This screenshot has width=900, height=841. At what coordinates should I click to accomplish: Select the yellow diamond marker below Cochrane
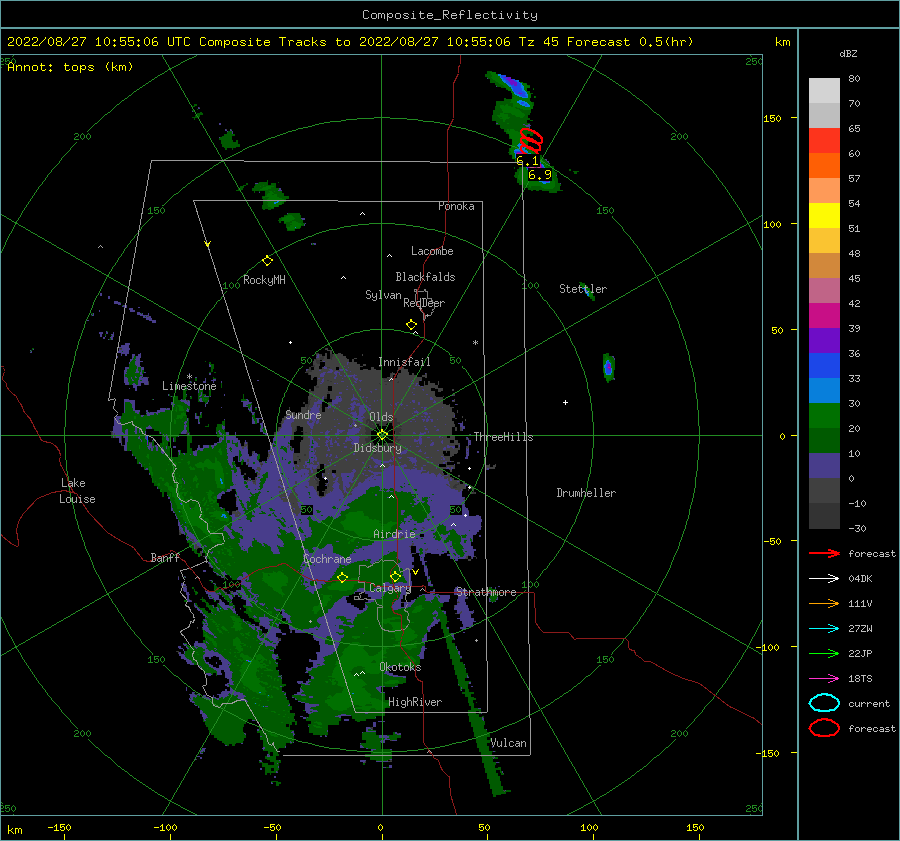(x=343, y=578)
